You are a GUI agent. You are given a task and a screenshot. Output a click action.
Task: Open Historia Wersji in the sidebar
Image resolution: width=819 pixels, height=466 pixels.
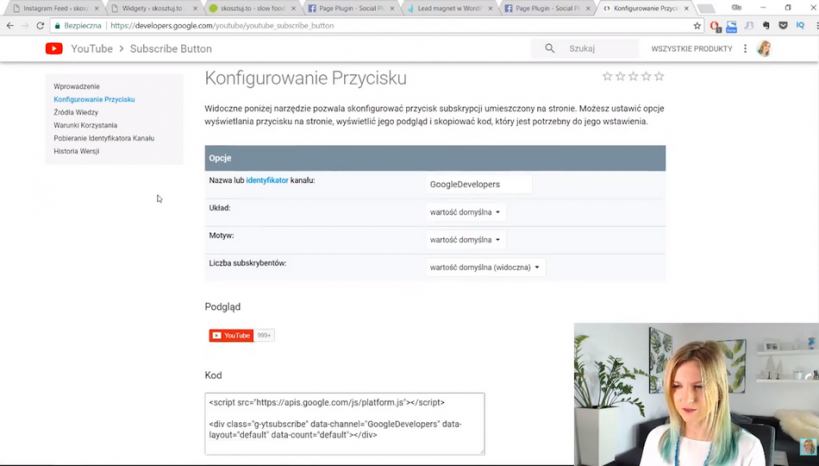pyautogui.click(x=76, y=151)
